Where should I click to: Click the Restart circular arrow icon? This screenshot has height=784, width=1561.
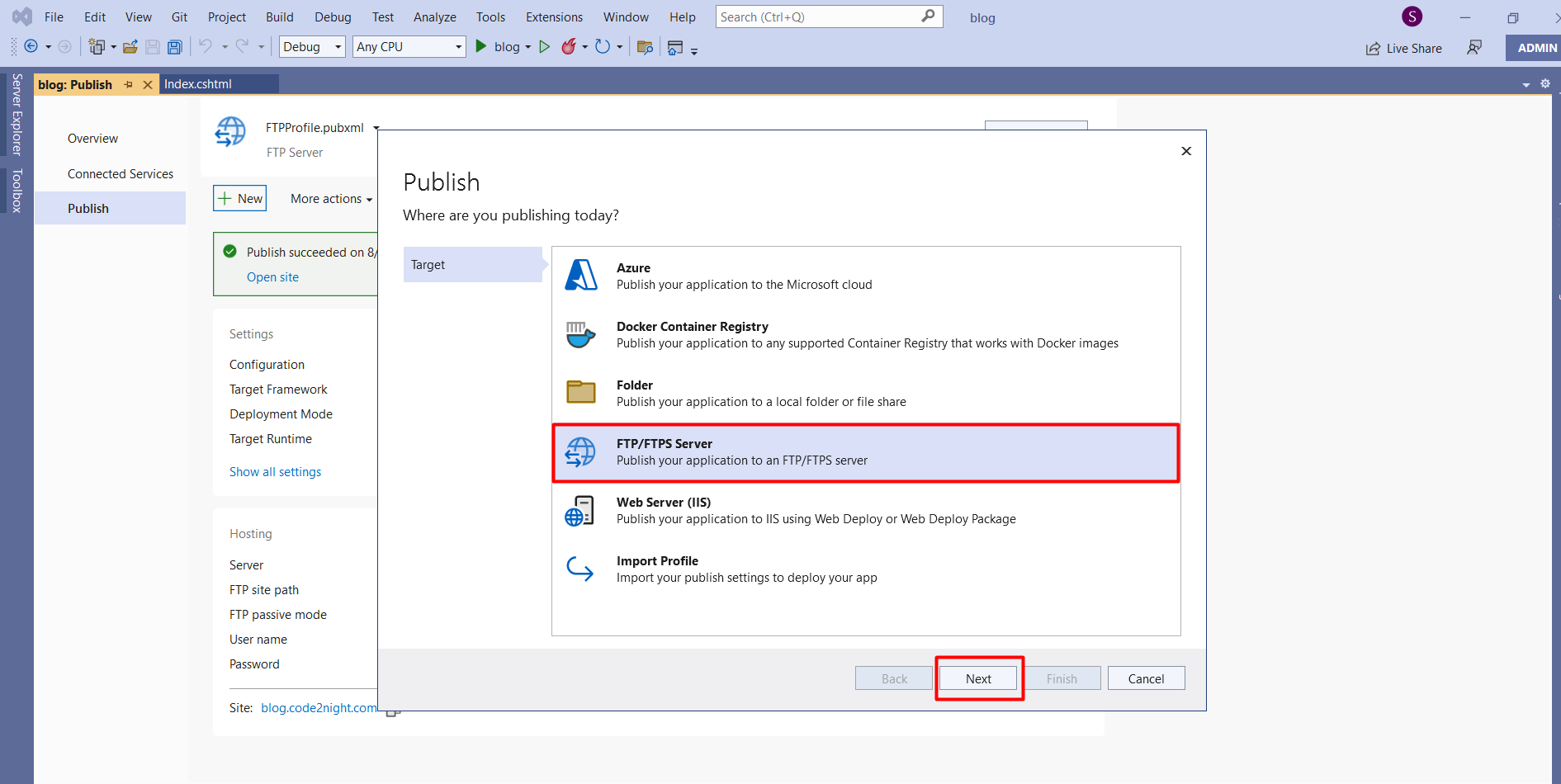pos(603,46)
